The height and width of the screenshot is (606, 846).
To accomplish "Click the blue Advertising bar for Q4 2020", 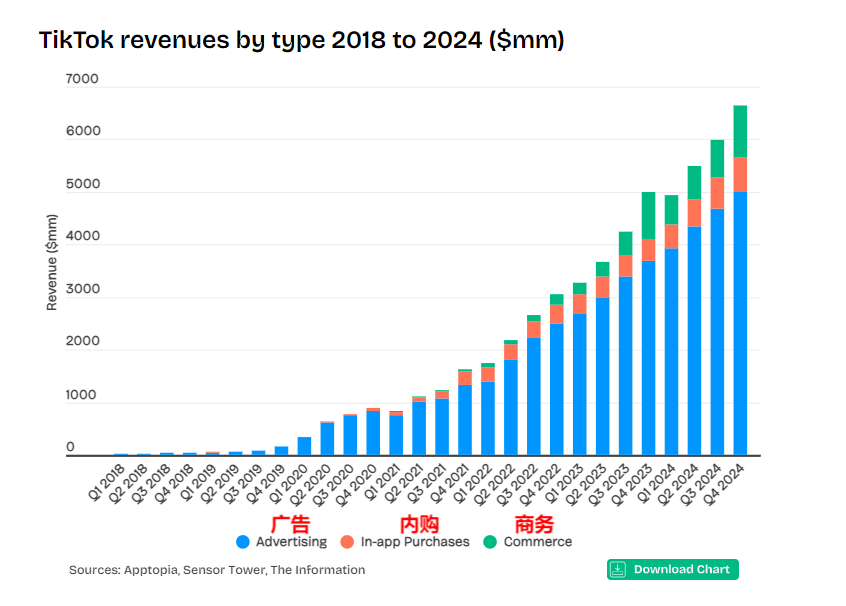I will tap(373, 433).
